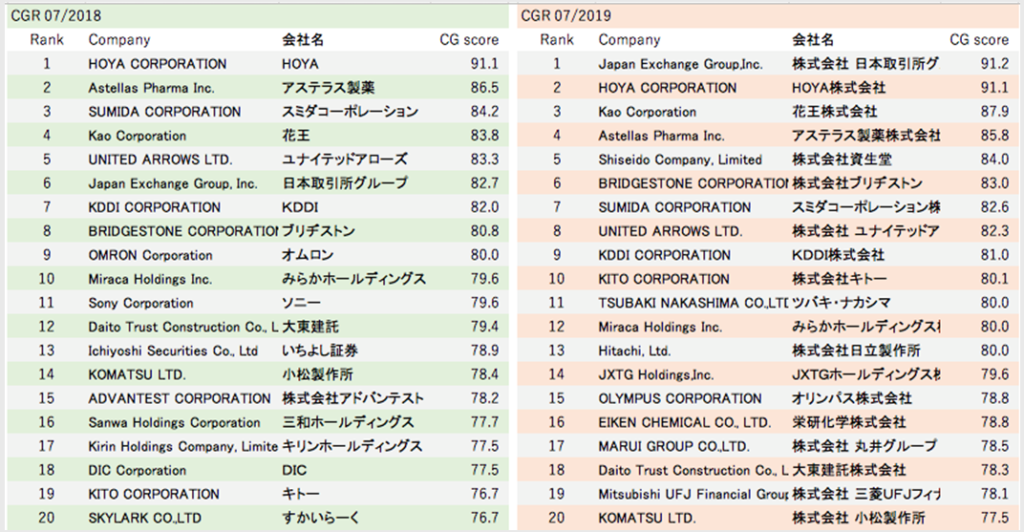Click the score 84.2 cell
Viewport: 1024px width, 532px height.
[485, 112]
